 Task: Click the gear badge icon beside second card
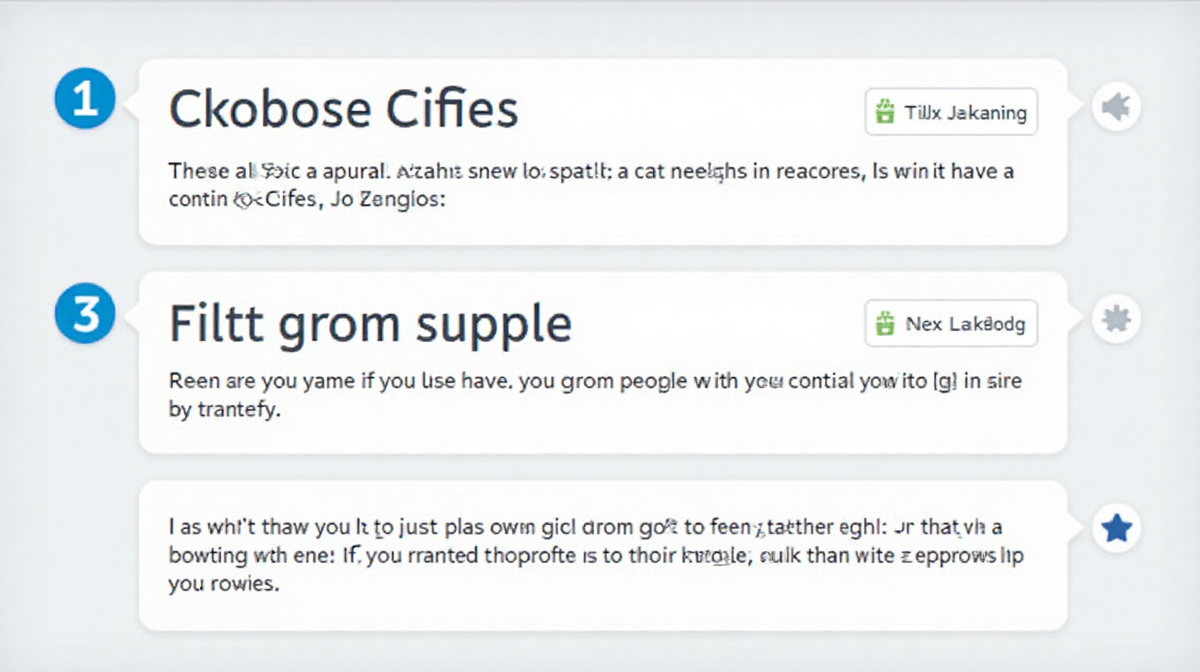click(x=1116, y=320)
